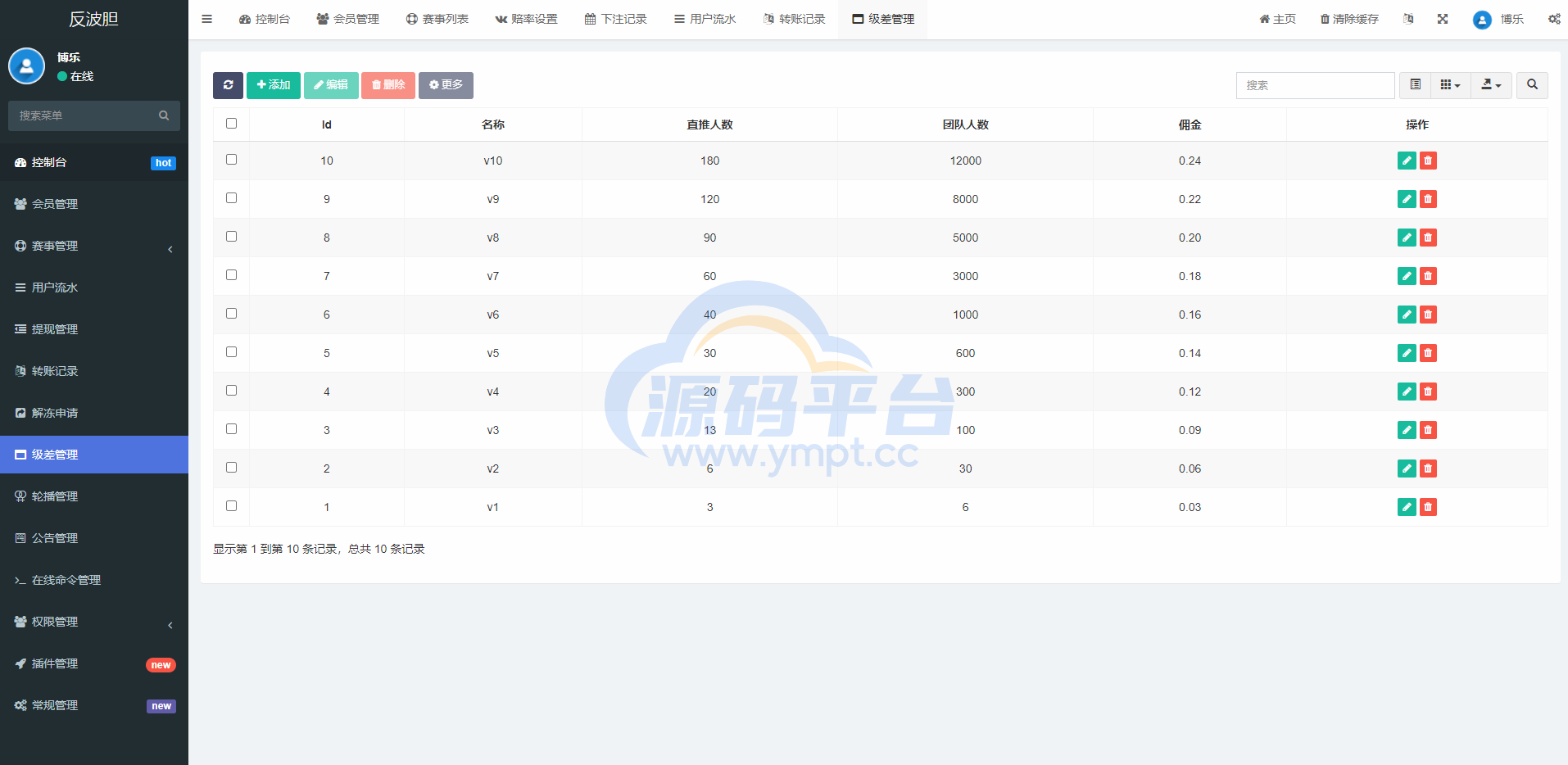Open the settings cogs icon at top right
The image size is (1568, 765).
(x=1553, y=19)
